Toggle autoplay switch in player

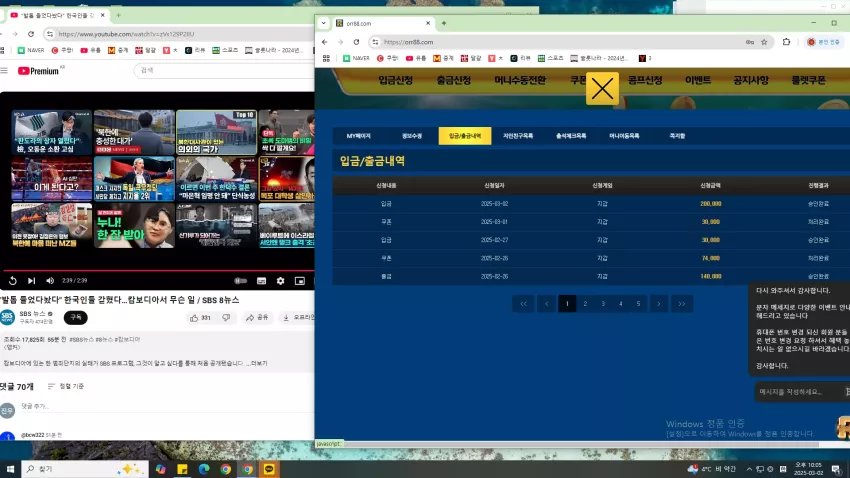pos(241,281)
